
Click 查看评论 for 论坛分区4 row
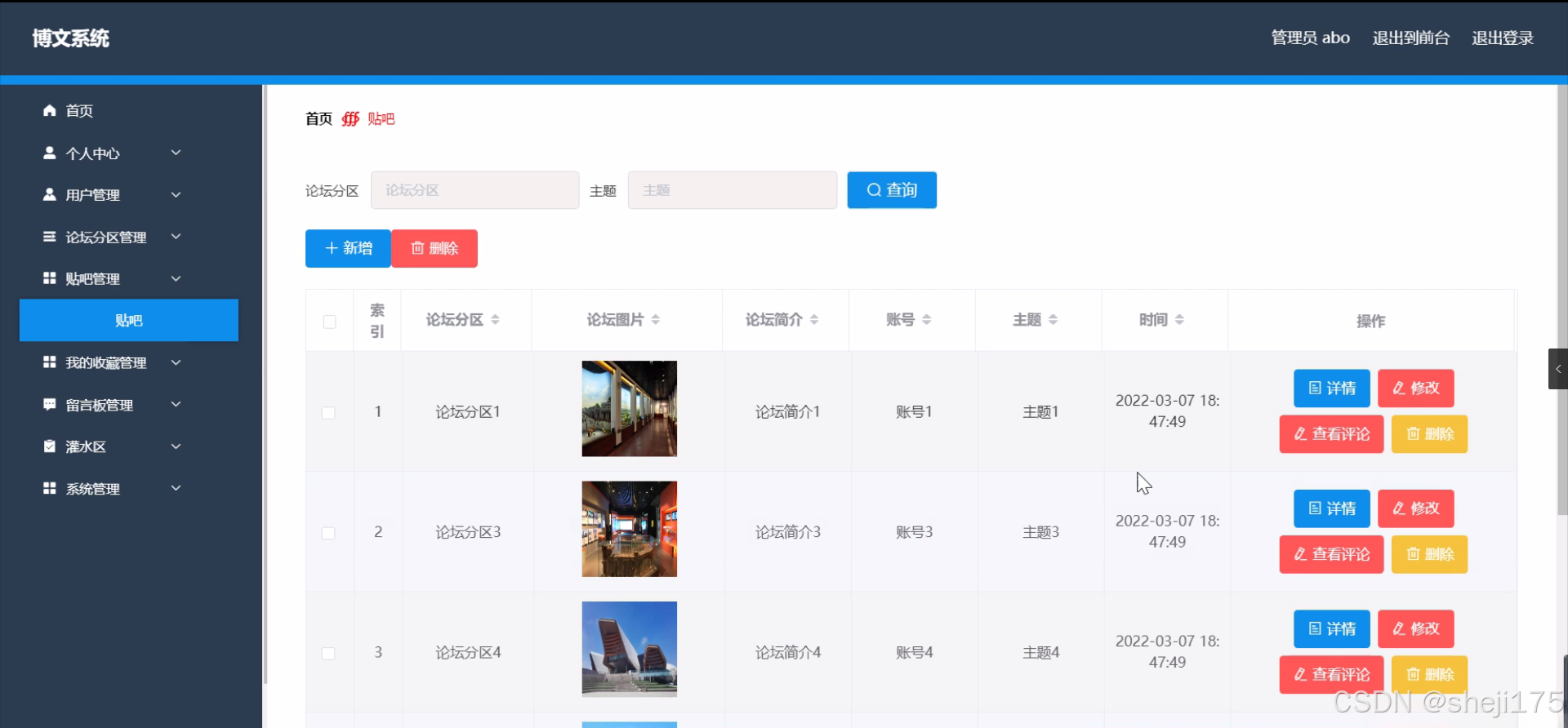(x=1331, y=675)
